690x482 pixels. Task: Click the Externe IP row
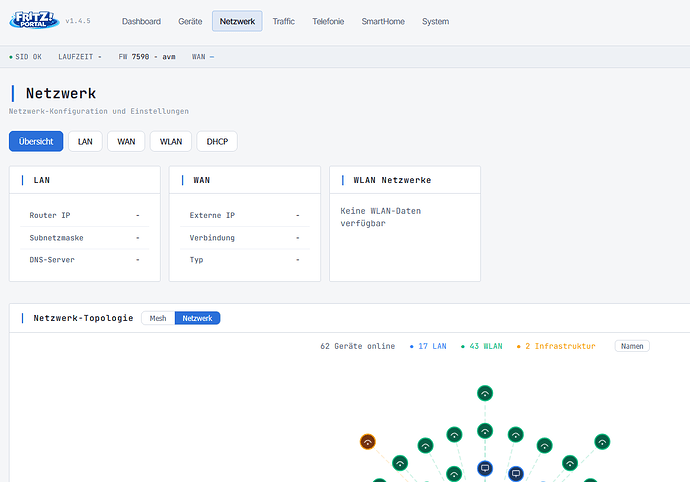click(x=245, y=215)
